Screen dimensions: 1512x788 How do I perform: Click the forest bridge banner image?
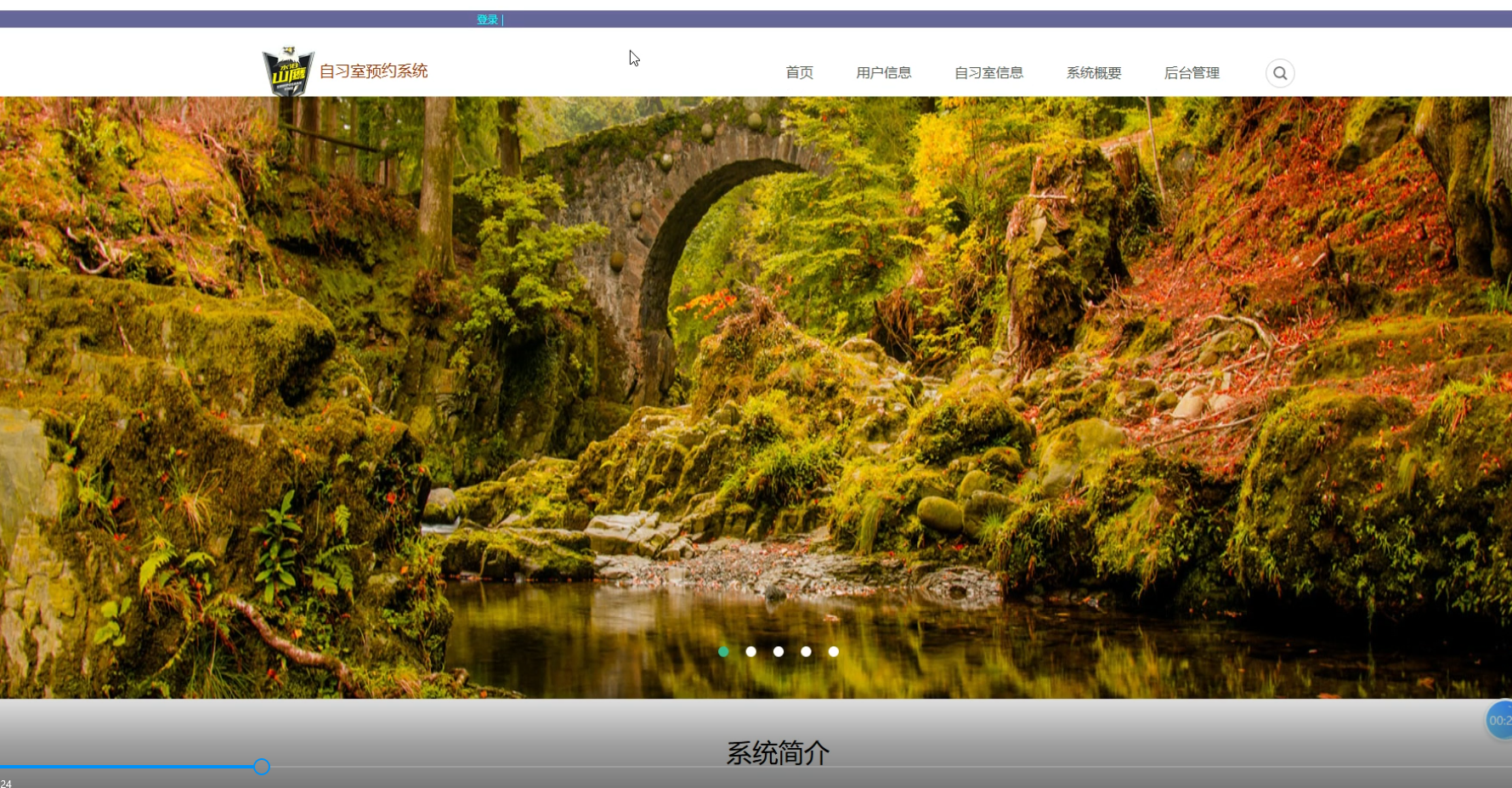[x=756, y=383]
